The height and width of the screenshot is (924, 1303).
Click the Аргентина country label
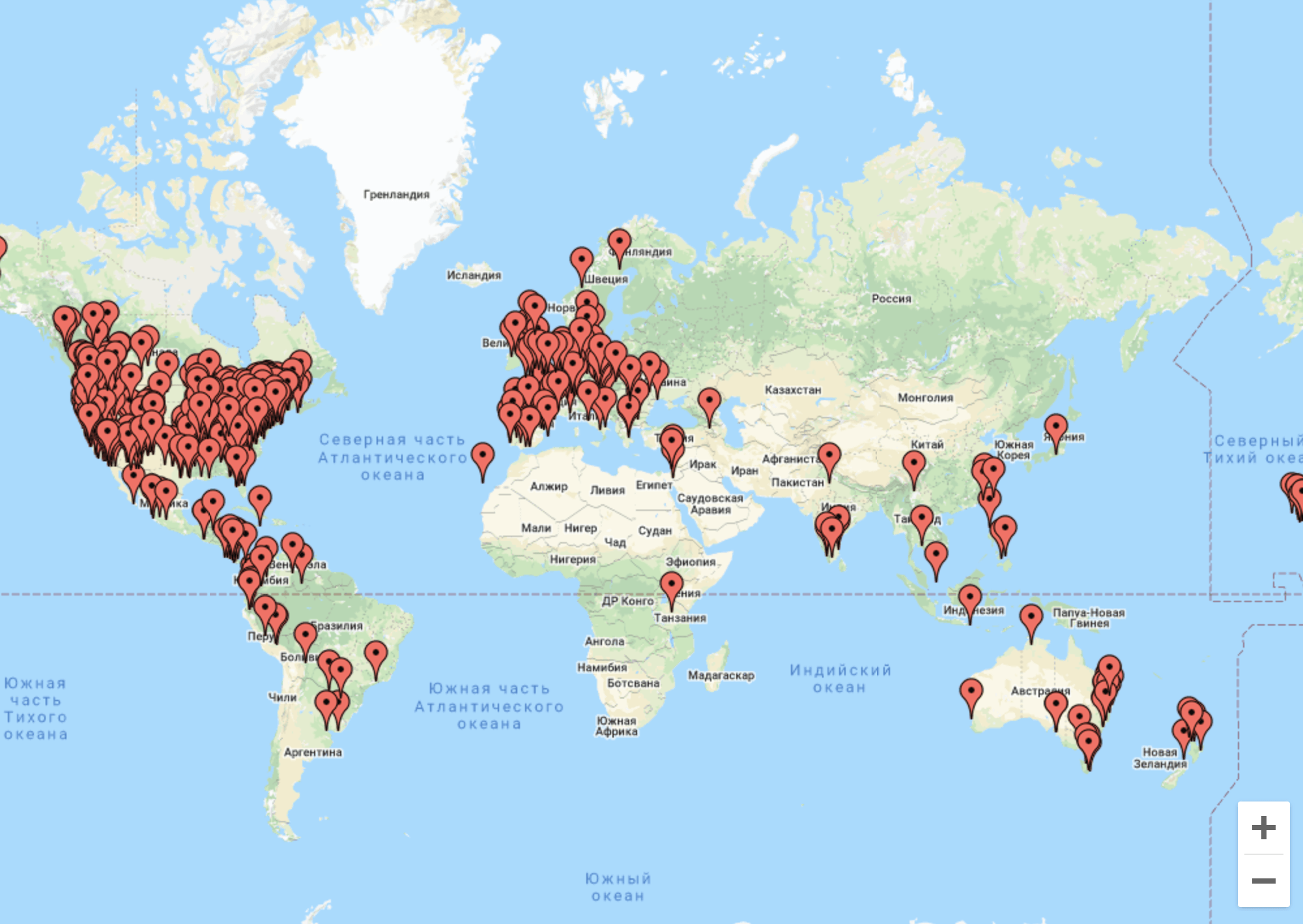coord(313,752)
